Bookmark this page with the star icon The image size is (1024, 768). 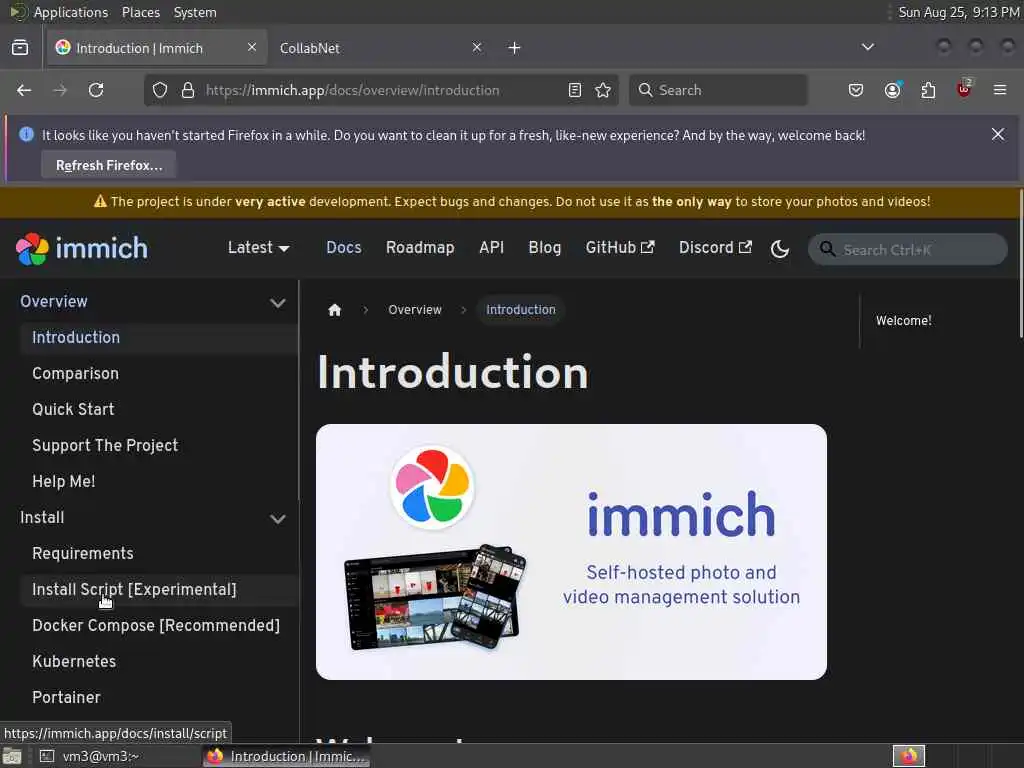point(603,90)
